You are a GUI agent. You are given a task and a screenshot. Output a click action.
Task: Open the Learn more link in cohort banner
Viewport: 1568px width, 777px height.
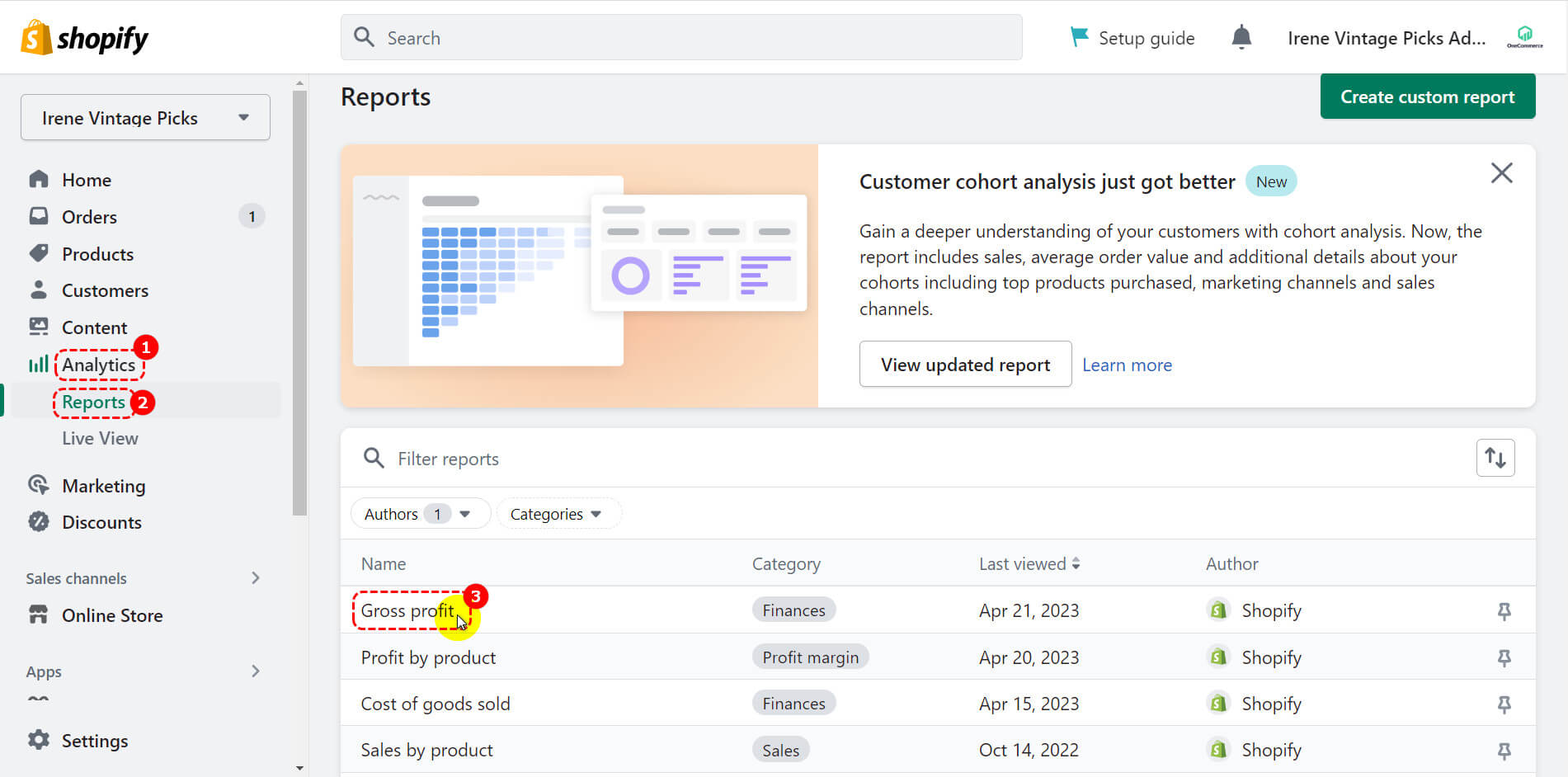tap(1127, 365)
